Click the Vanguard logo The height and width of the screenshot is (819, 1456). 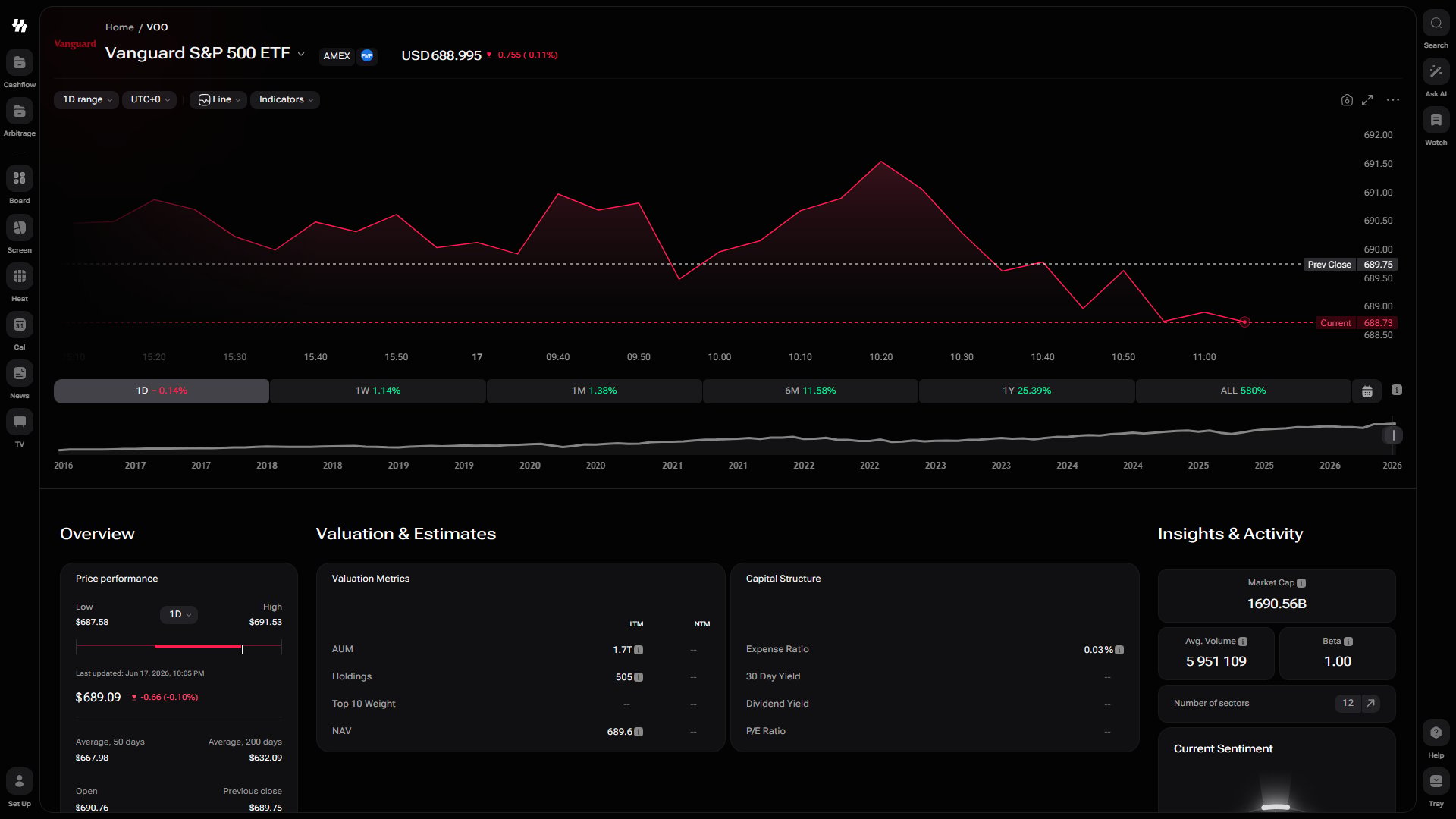coord(75,44)
